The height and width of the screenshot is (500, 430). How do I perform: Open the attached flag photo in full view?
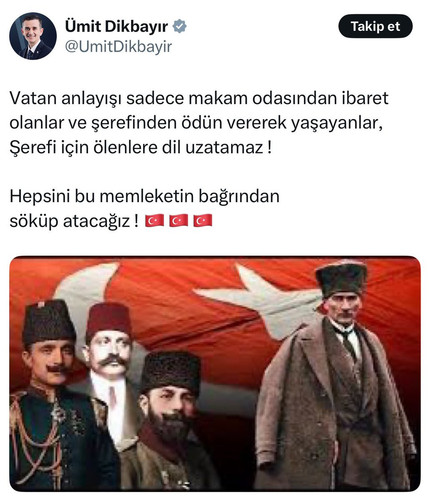215,374
